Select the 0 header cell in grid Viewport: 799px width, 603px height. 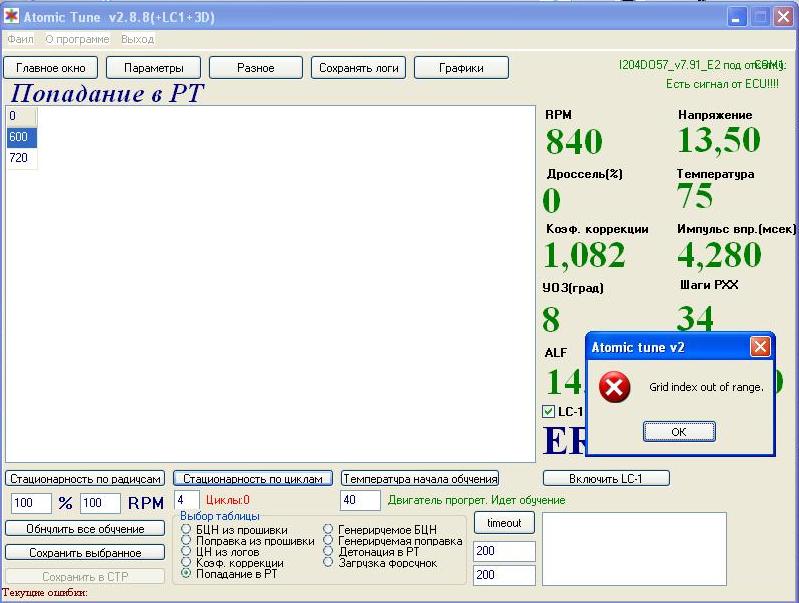[22, 116]
